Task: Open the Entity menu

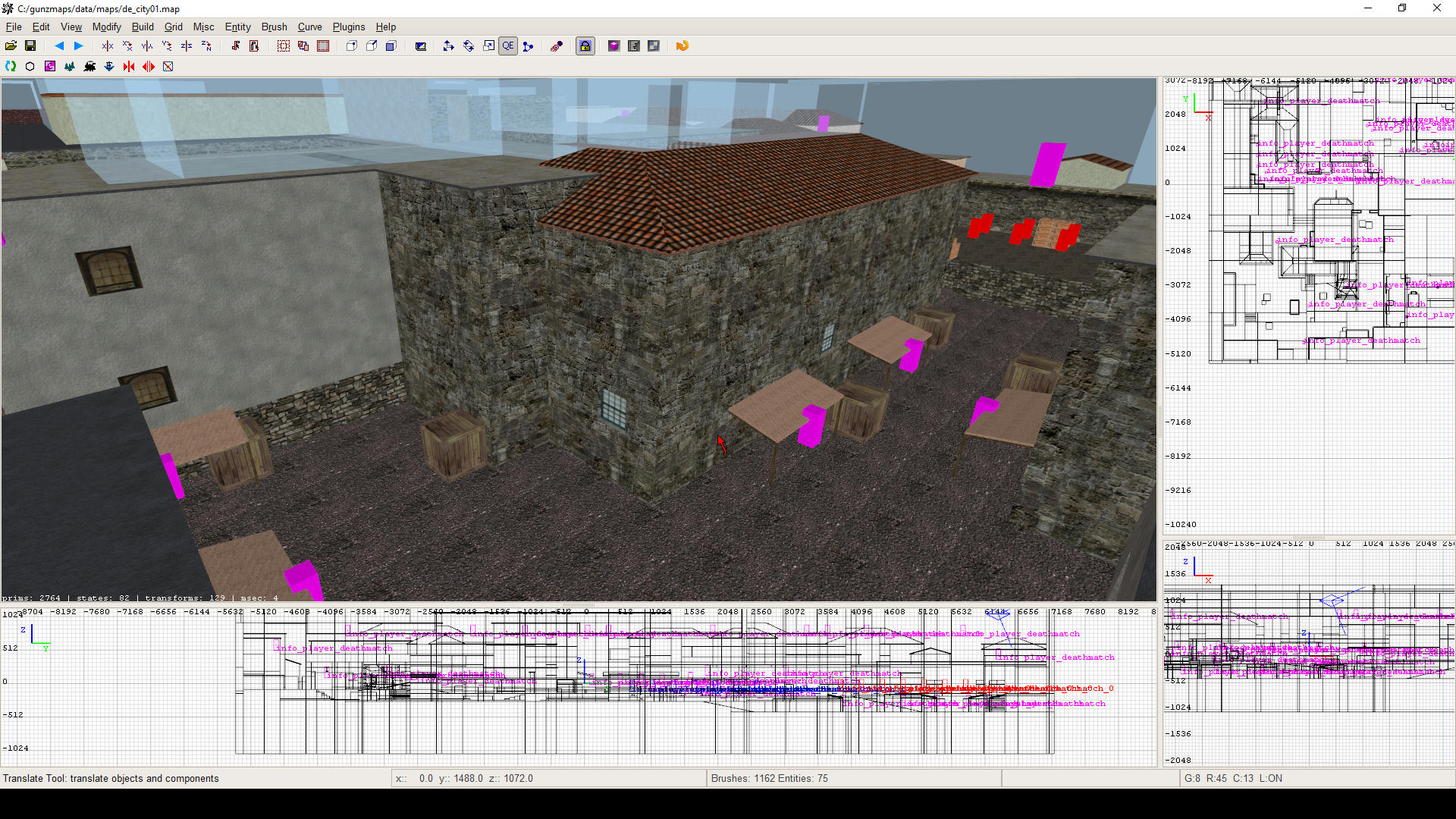Action: 237,27
